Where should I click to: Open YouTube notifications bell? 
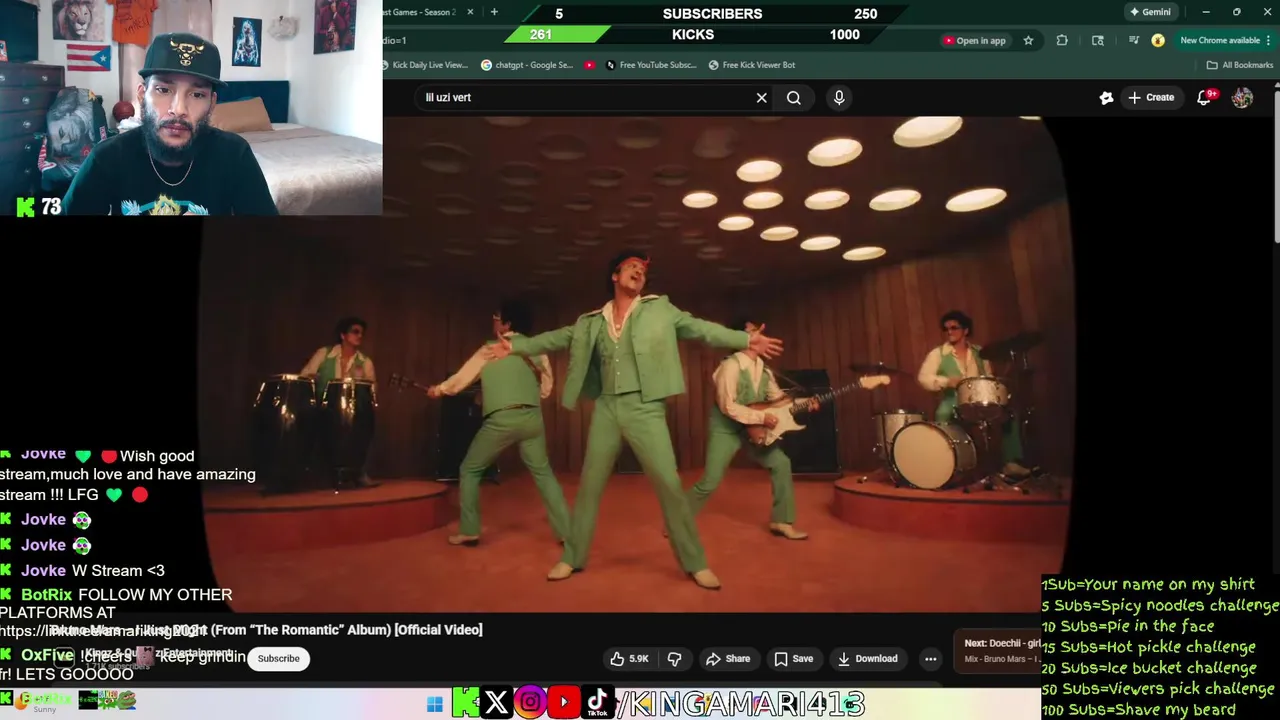point(1205,98)
